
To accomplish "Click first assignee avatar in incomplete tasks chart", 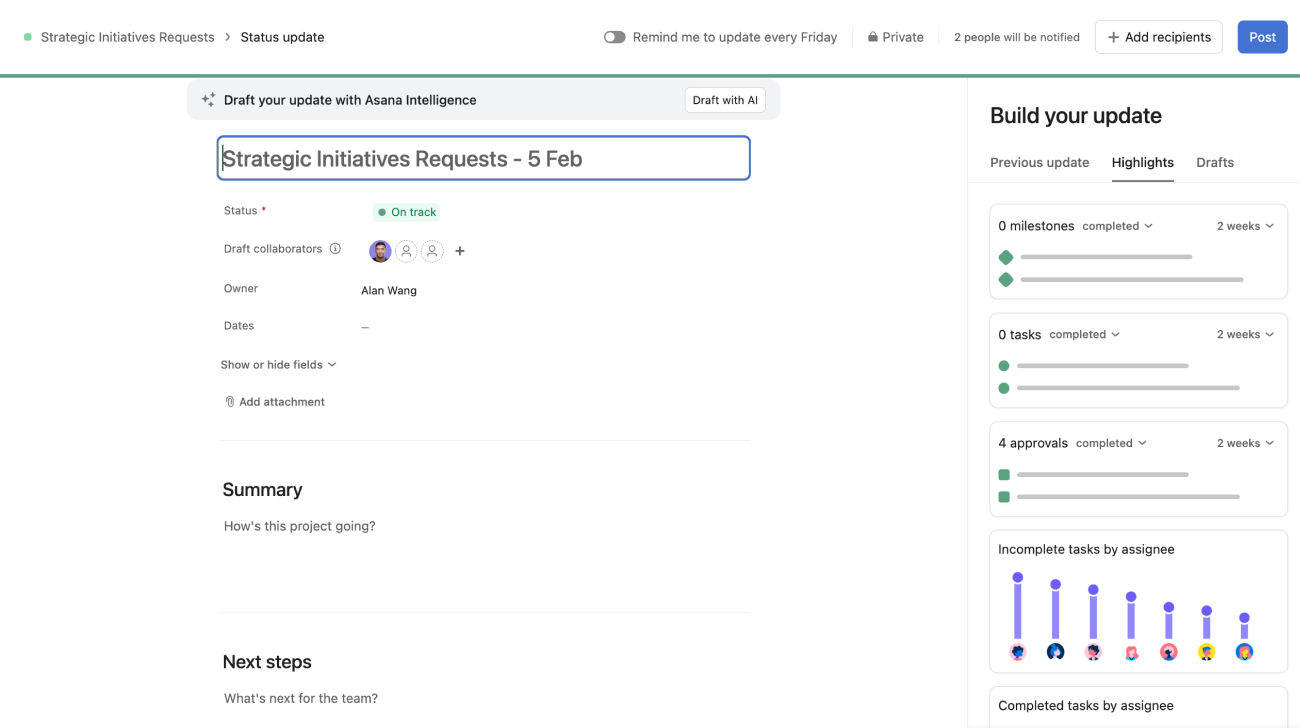I will coord(1018,652).
